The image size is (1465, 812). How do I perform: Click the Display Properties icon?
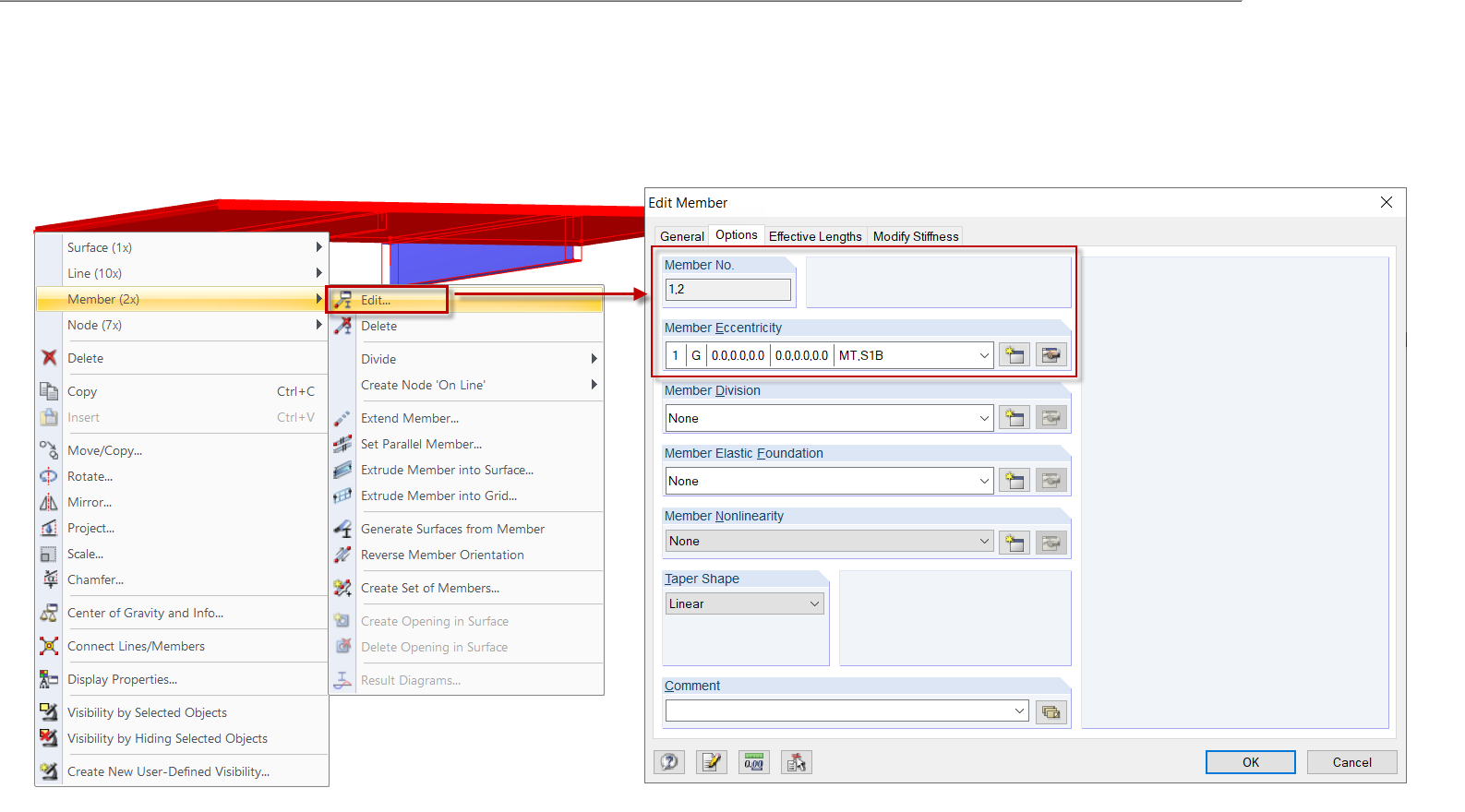(x=49, y=679)
